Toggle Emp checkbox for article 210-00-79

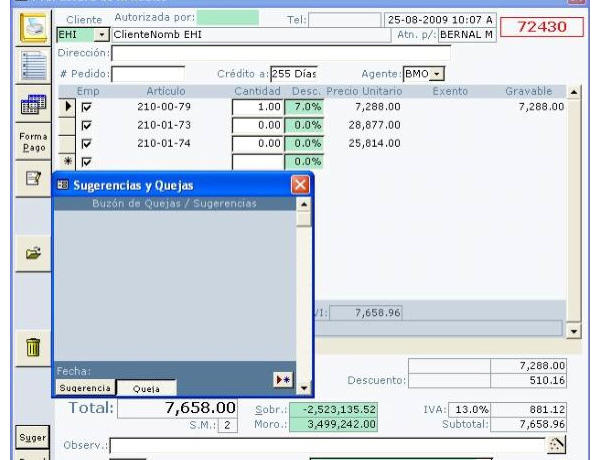click(86, 107)
